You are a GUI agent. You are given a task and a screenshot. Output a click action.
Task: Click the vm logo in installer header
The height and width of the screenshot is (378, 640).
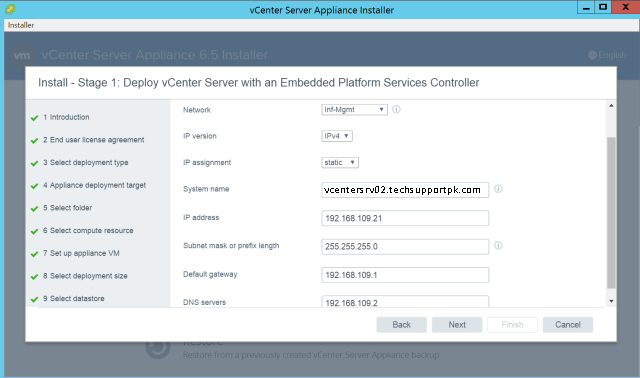pos(22,55)
